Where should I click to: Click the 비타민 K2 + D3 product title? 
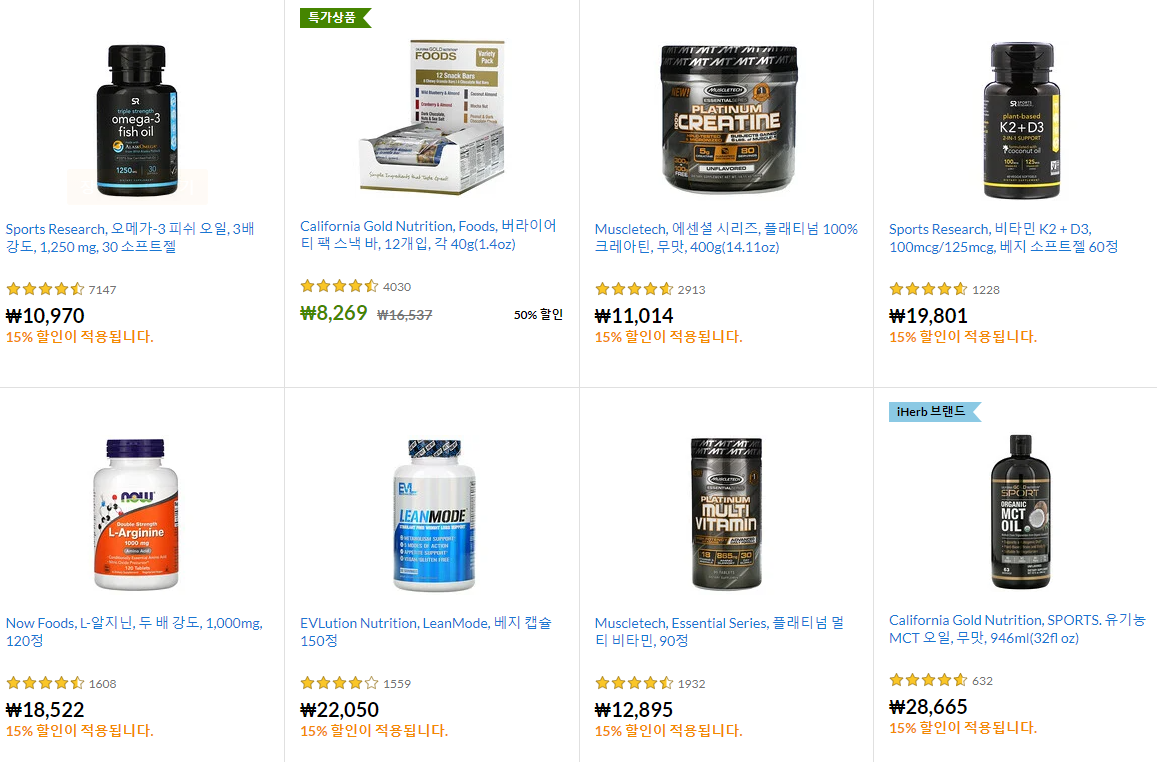[1004, 238]
